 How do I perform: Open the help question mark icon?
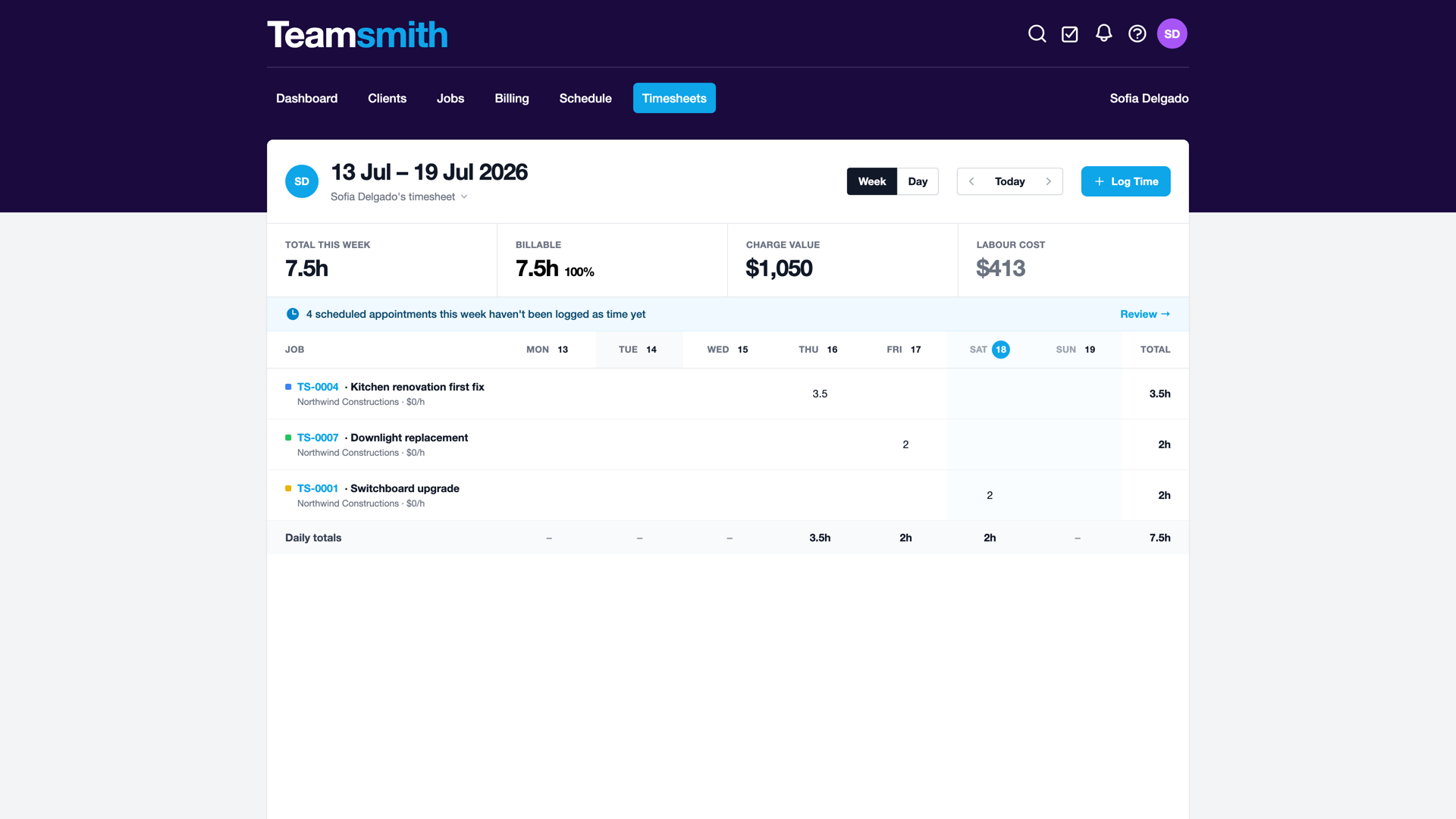(x=1137, y=34)
